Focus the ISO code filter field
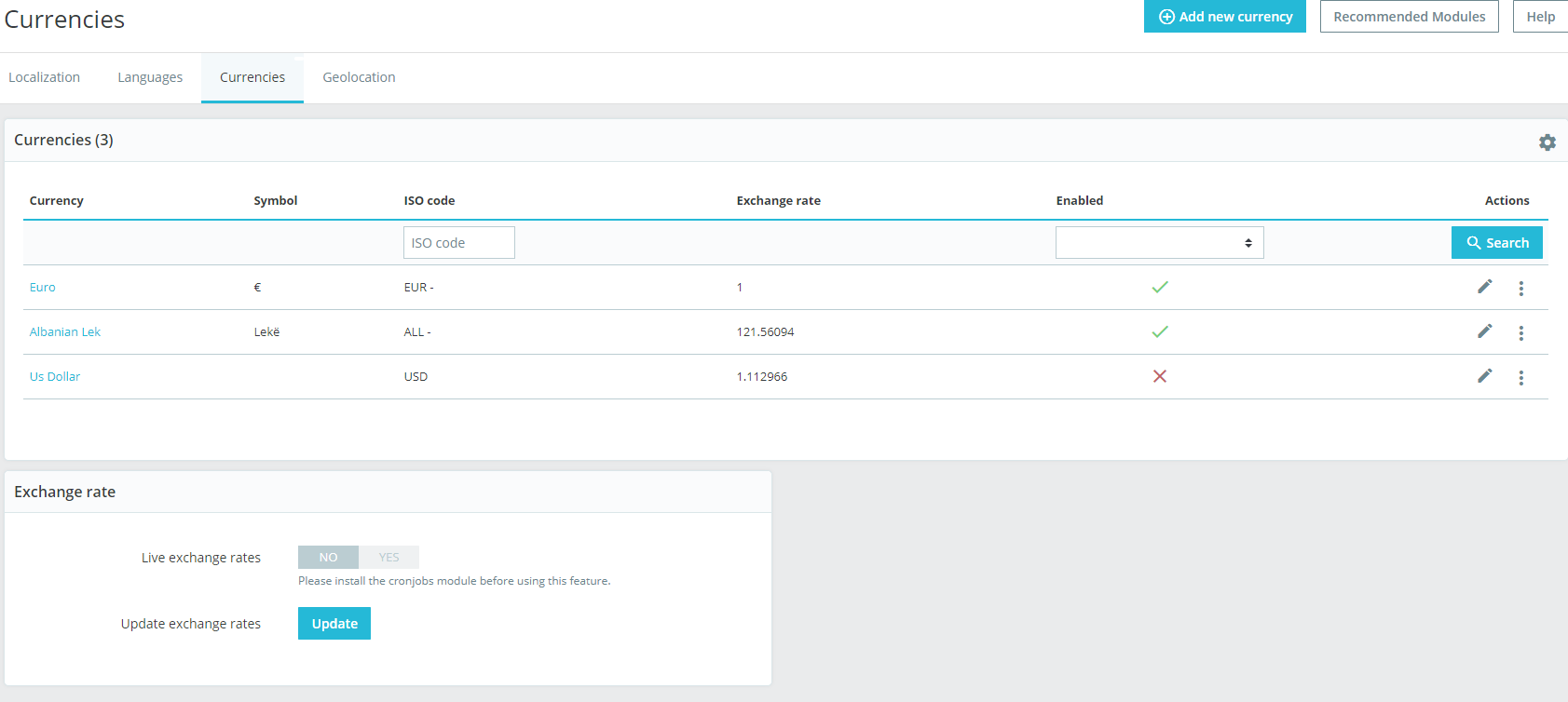The image size is (1568, 702). [x=459, y=243]
